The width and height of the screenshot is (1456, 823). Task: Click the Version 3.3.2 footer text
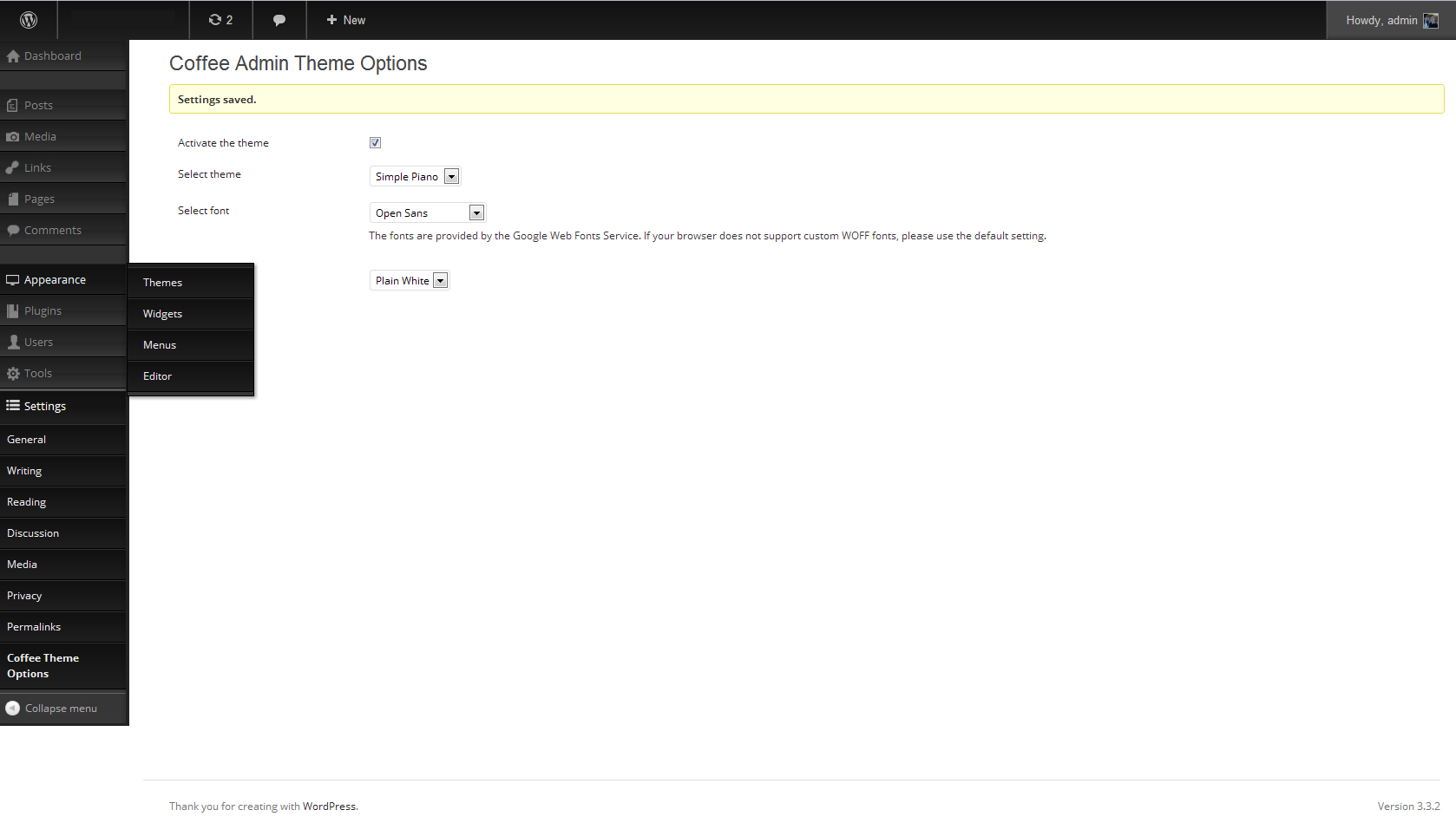tap(1409, 807)
